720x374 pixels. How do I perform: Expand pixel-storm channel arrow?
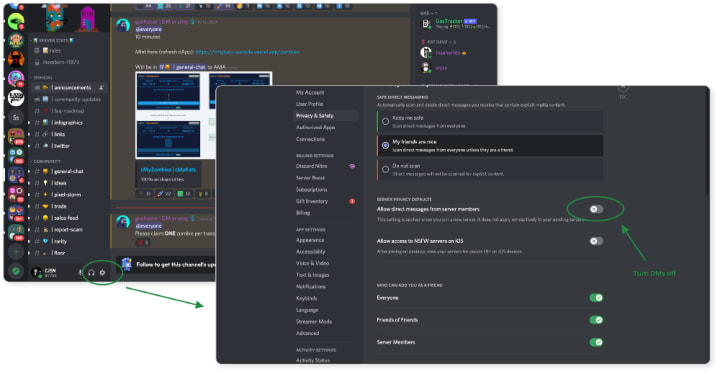click(29, 195)
